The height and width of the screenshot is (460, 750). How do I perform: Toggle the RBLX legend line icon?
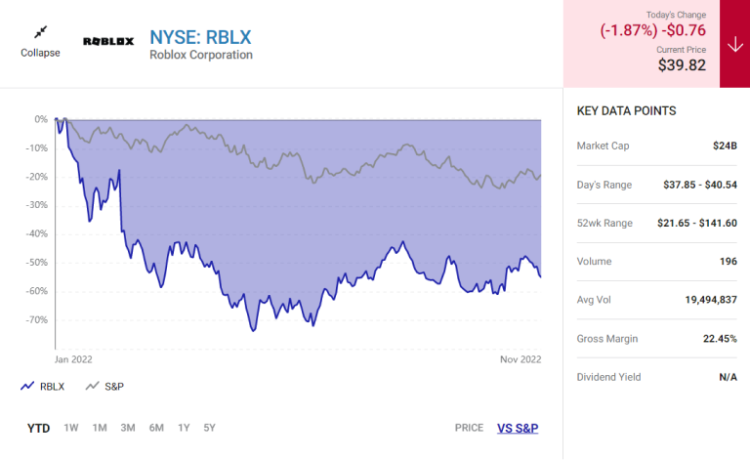coord(27,386)
